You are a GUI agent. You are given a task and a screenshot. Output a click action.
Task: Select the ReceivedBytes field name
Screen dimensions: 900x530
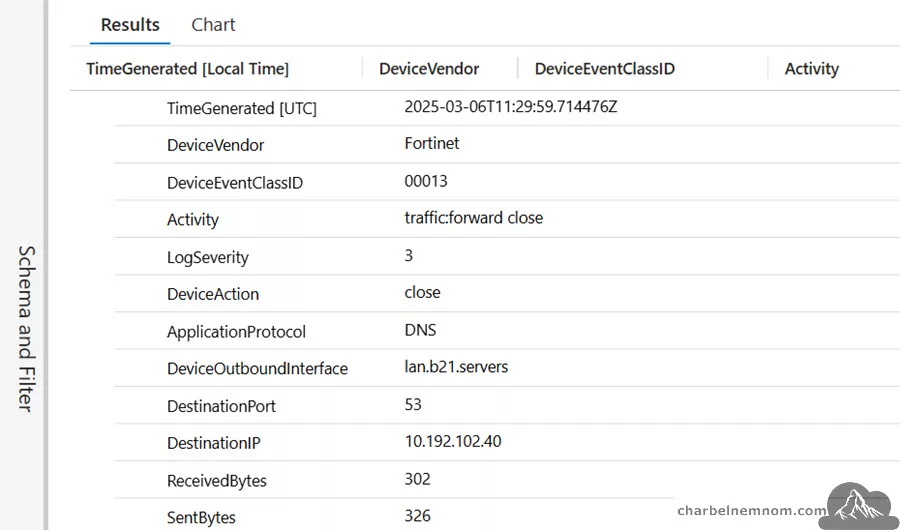click(217, 481)
